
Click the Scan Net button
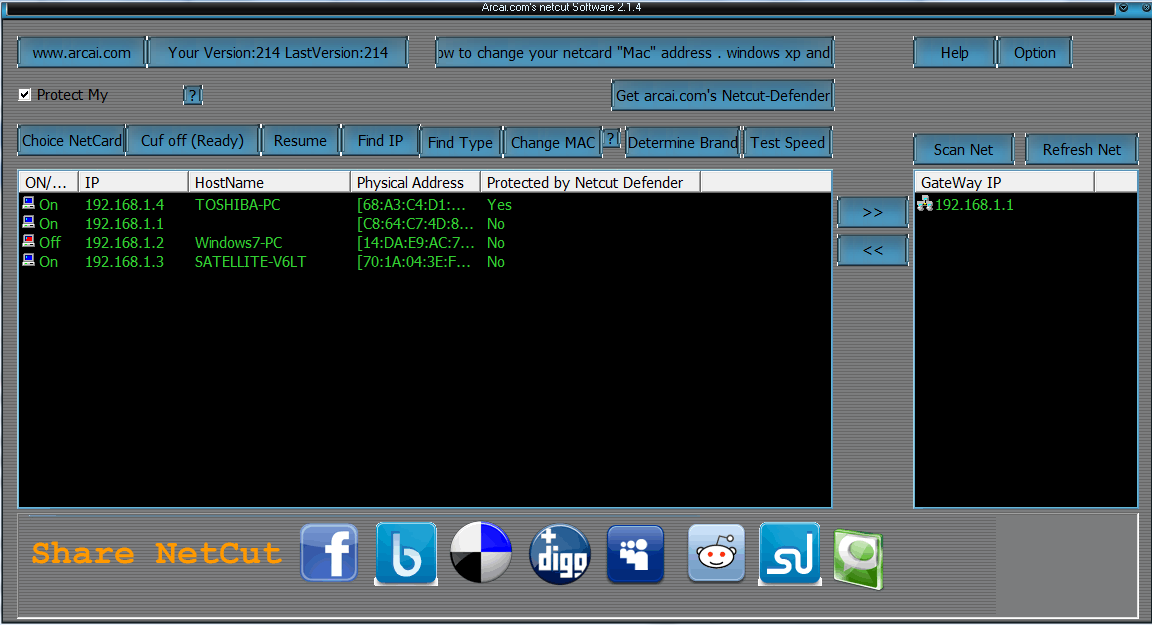coord(963,150)
